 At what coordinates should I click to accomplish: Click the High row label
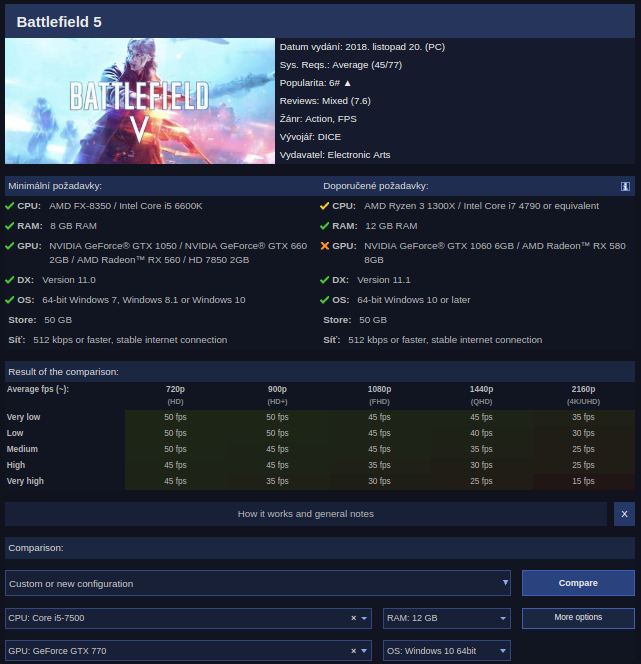click(16, 465)
